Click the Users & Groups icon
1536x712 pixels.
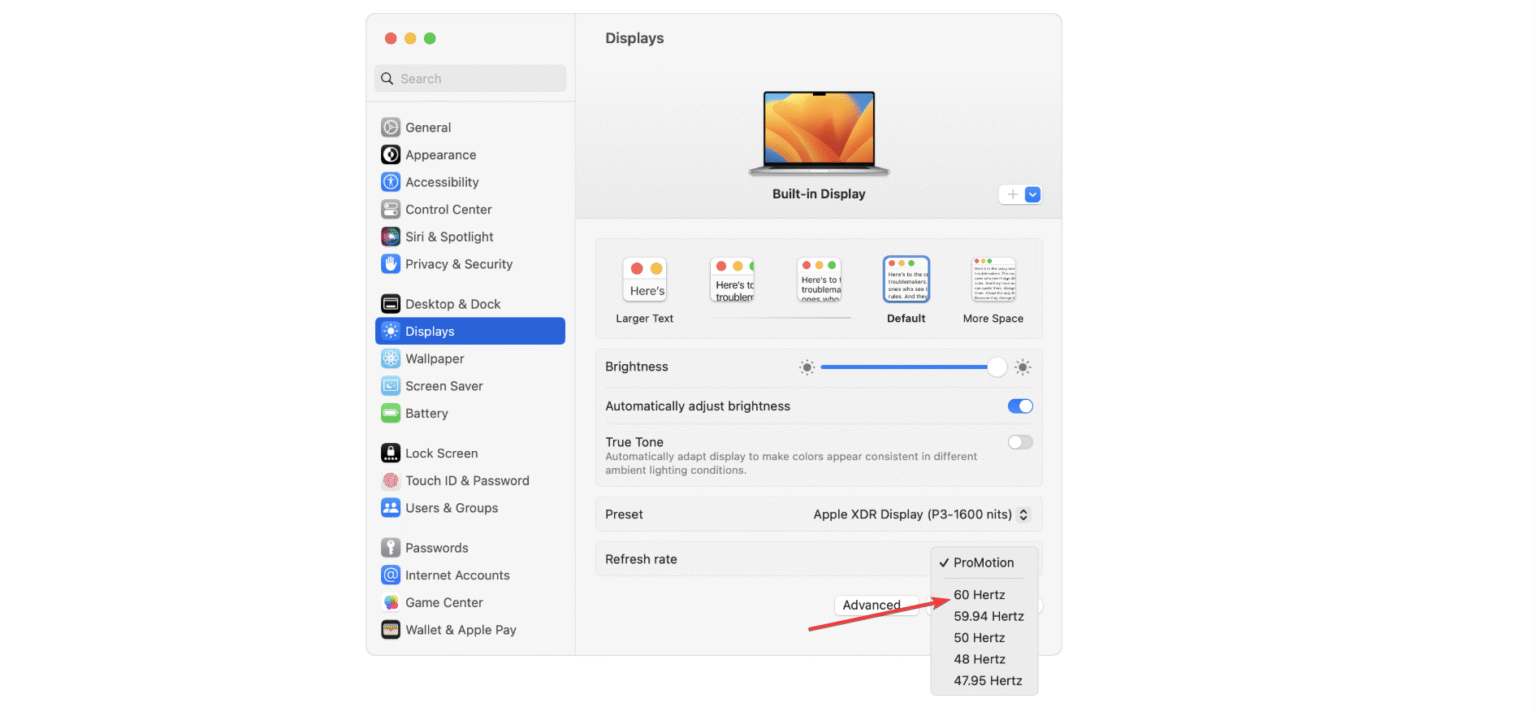pyautogui.click(x=390, y=508)
